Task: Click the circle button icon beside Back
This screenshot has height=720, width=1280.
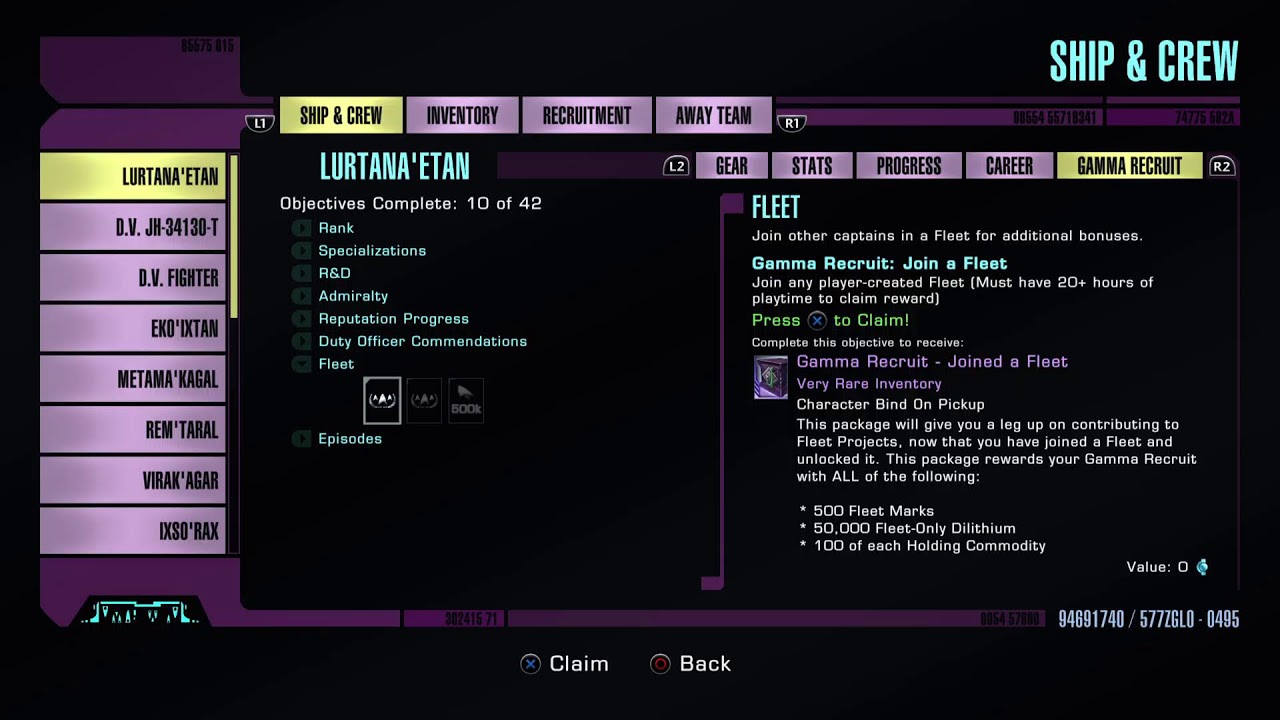Action: point(660,664)
